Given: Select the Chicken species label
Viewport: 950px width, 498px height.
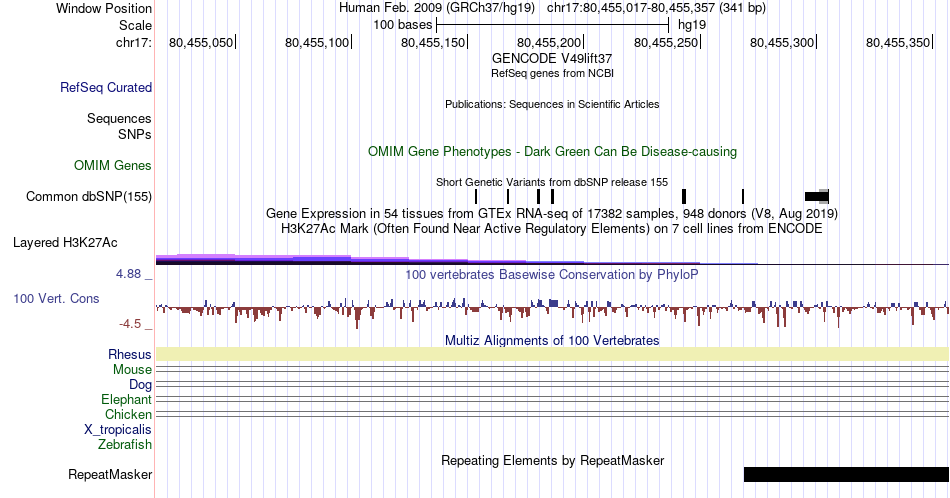Looking at the screenshot, I should pyautogui.click(x=128, y=414).
